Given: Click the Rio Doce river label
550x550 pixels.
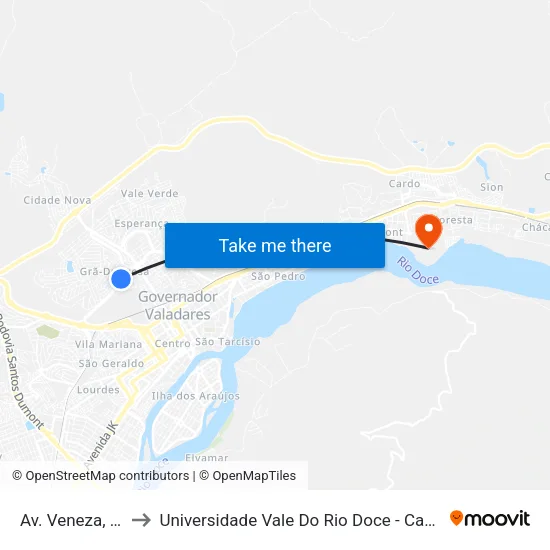Looking at the screenshot, I should click(418, 270).
